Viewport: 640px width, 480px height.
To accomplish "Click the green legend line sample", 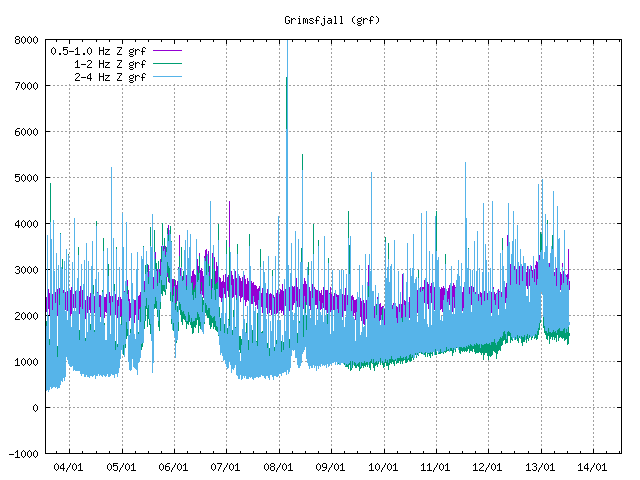I will coord(167,64).
